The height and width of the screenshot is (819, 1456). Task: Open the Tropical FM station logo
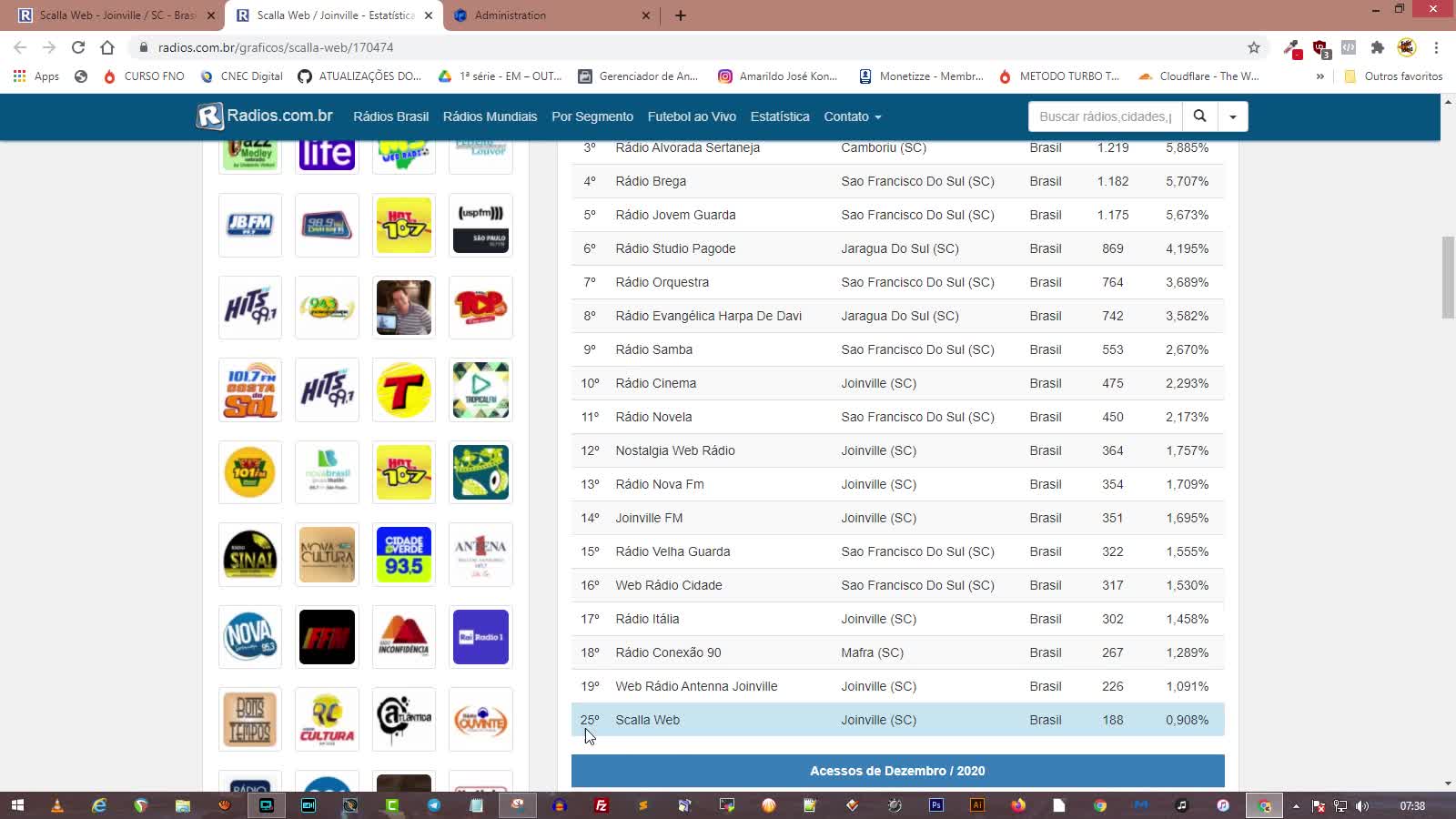480,390
